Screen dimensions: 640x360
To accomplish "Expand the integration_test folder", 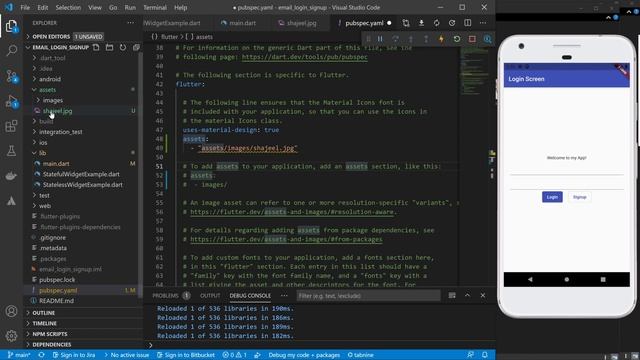I will pos(60,132).
